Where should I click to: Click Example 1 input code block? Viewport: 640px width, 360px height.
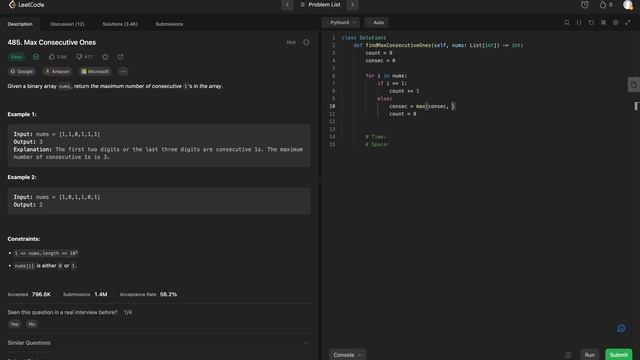[159, 145]
